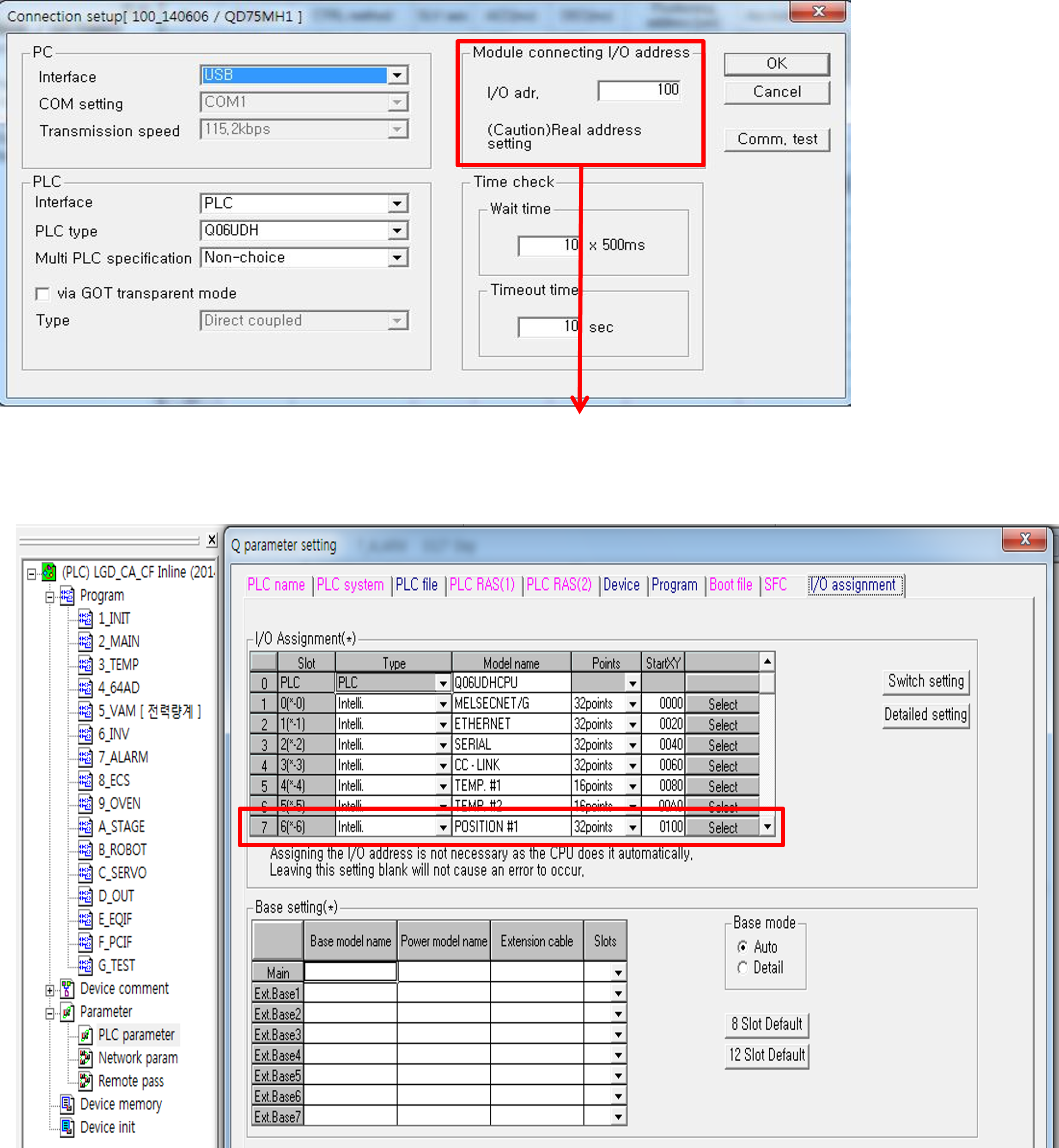This screenshot has width=1059, height=1148.
Task: Click the Parameter folder icon
Action: (67, 1012)
